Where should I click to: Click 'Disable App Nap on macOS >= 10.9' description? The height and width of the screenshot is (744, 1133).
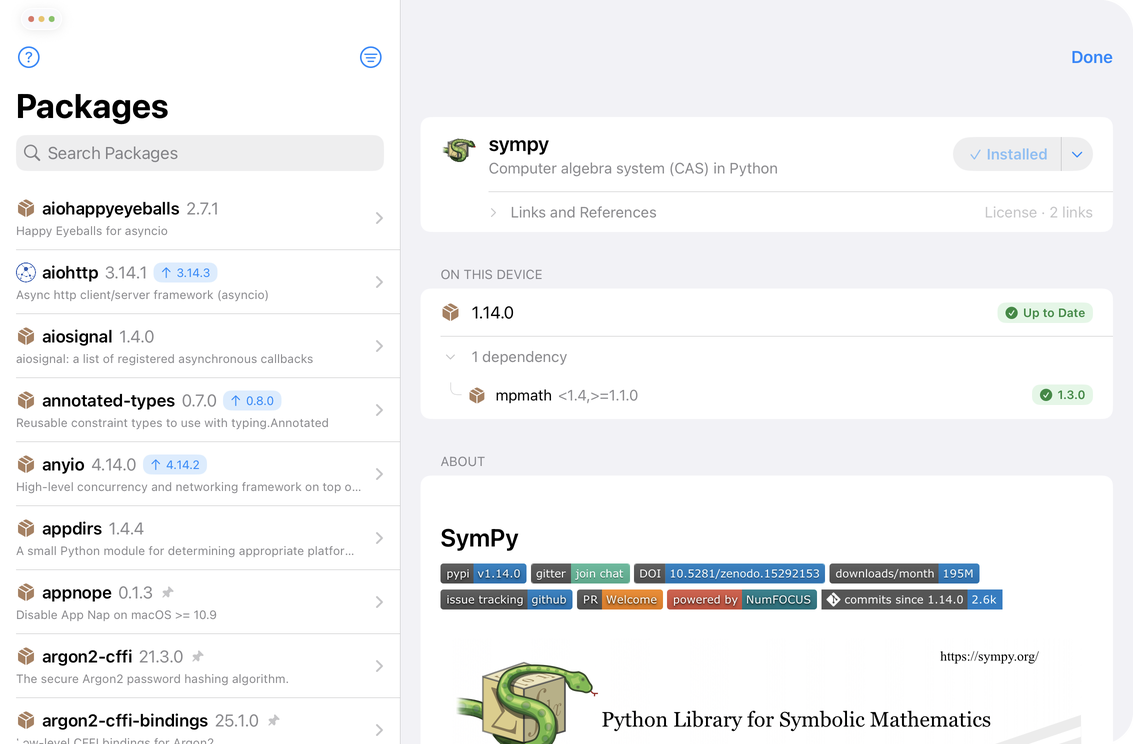[x=116, y=615]
